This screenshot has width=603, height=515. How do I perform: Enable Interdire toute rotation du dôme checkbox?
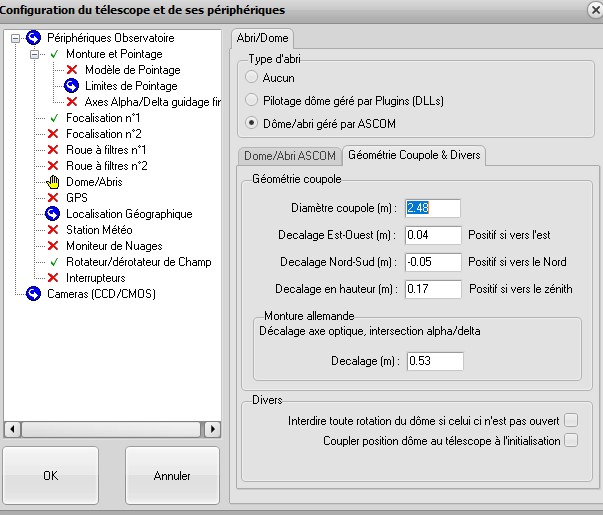(571, 420)
